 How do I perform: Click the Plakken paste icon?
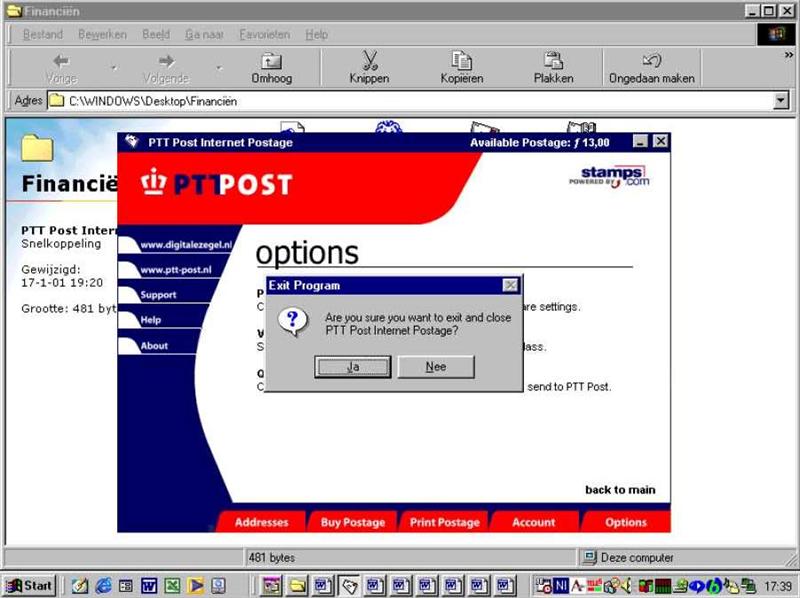(x=554, y=61)
